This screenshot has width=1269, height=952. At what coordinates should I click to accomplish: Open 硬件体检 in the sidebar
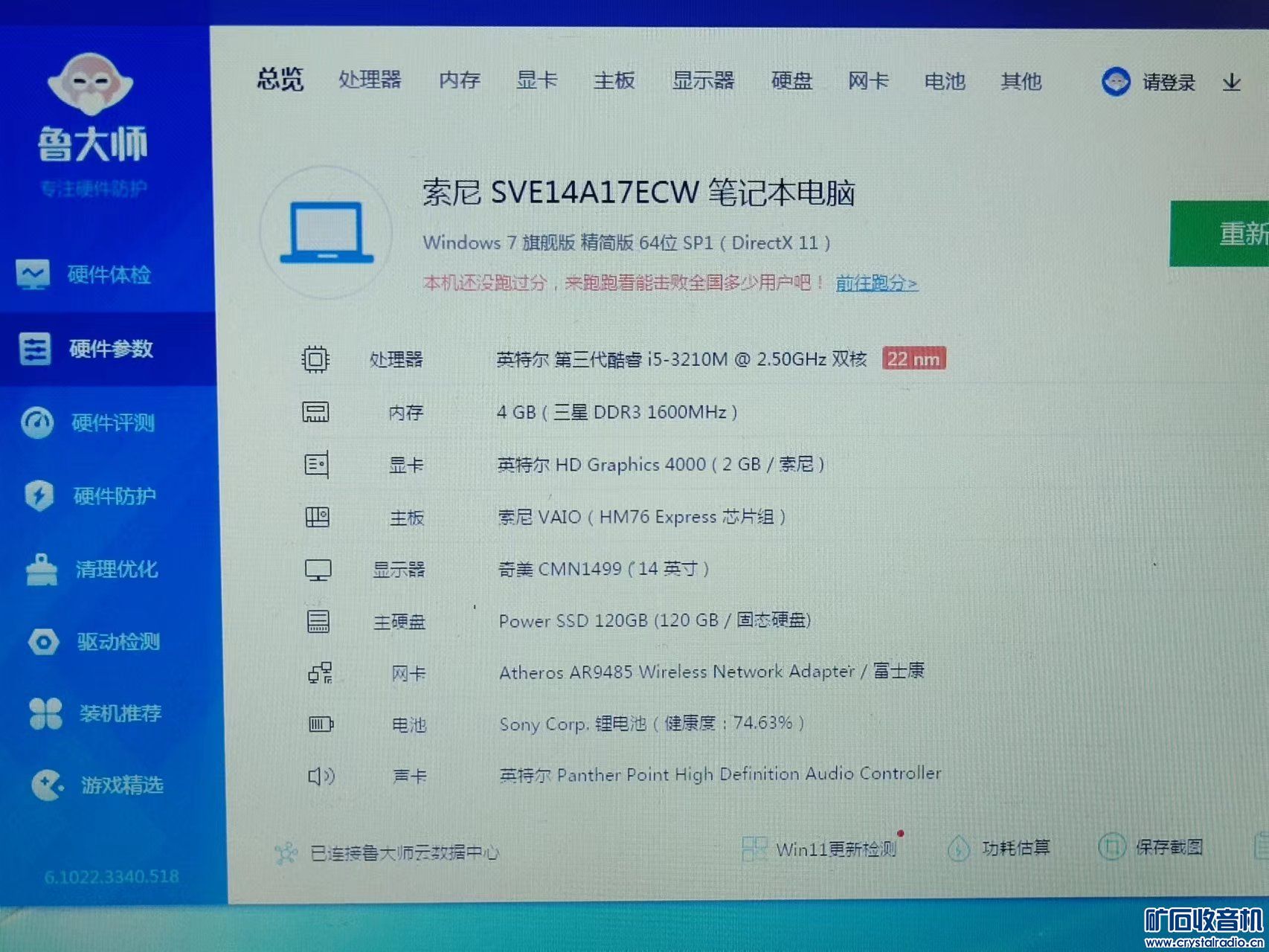[x=109, y=274]
